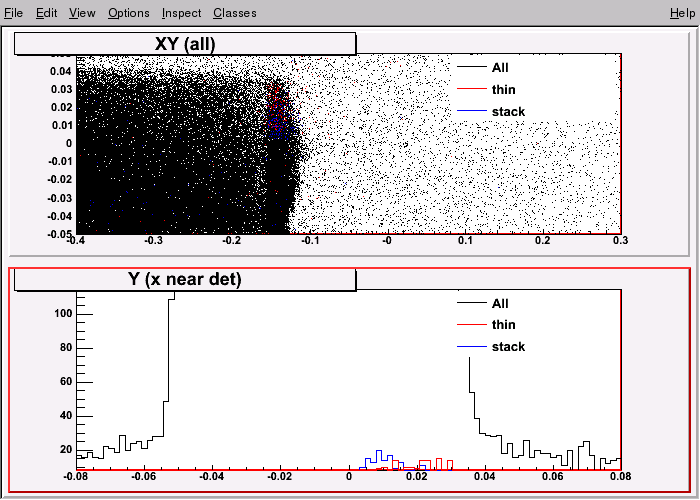Open the View menu
The image size is (700, 500).
(x=82, y=13)
